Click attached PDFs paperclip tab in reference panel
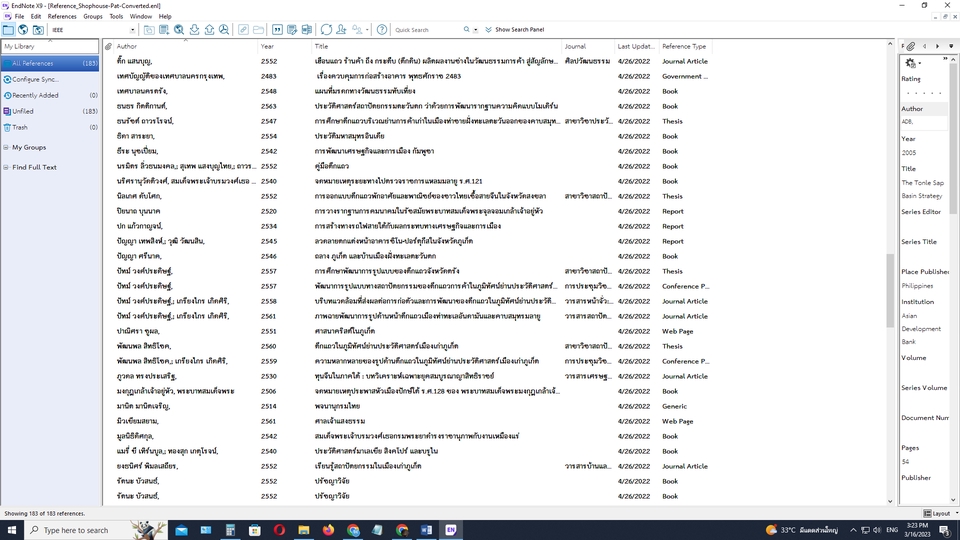 (911, 46)
